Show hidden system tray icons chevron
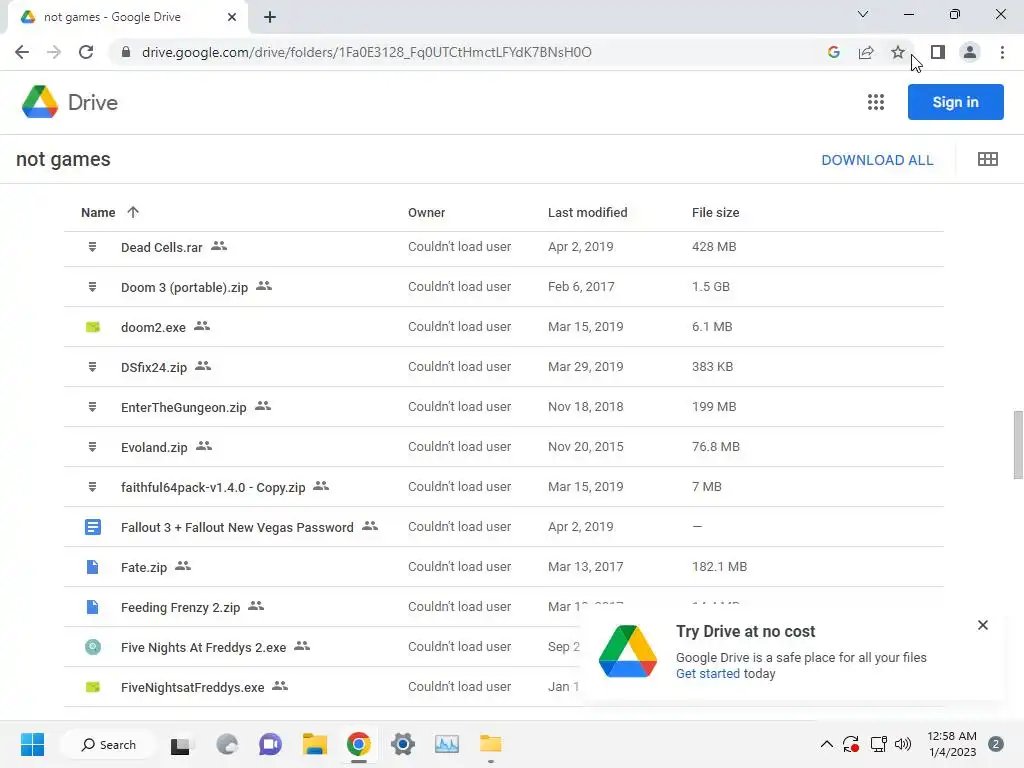Screen dimensions: 1024x768 click(x=826, y=744)
